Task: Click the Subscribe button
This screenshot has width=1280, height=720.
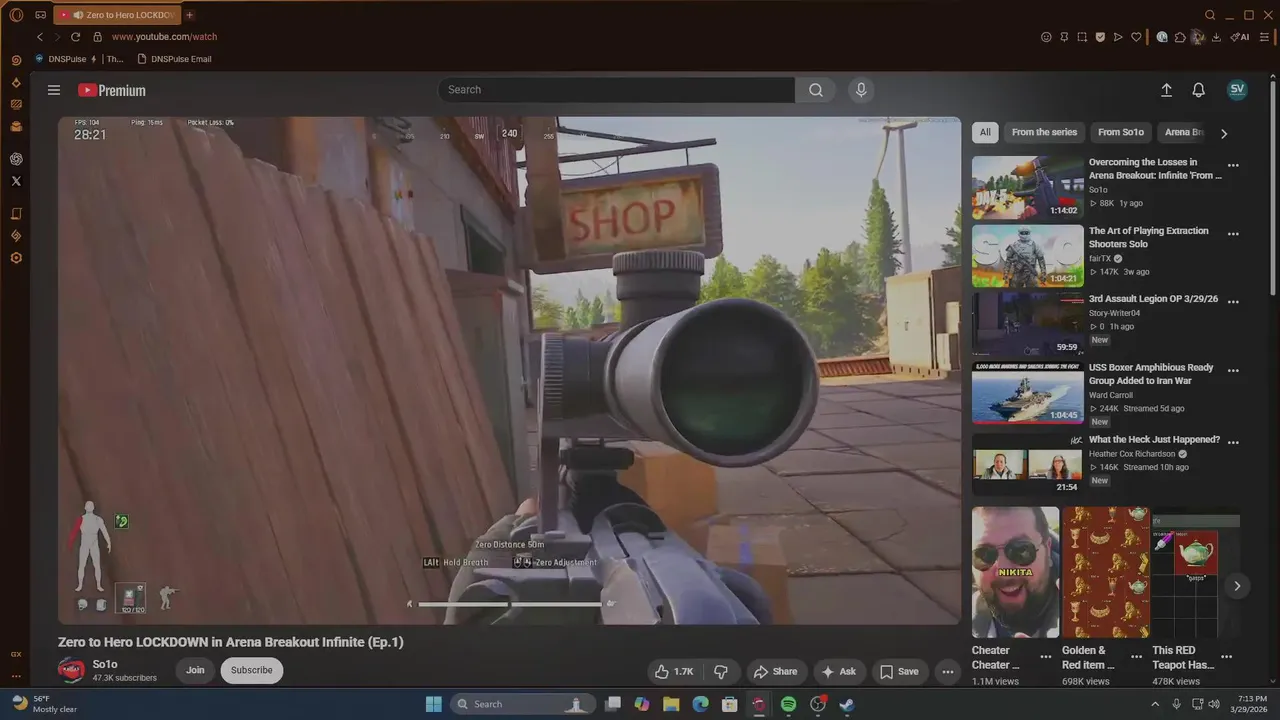Action: pos(252,670)
